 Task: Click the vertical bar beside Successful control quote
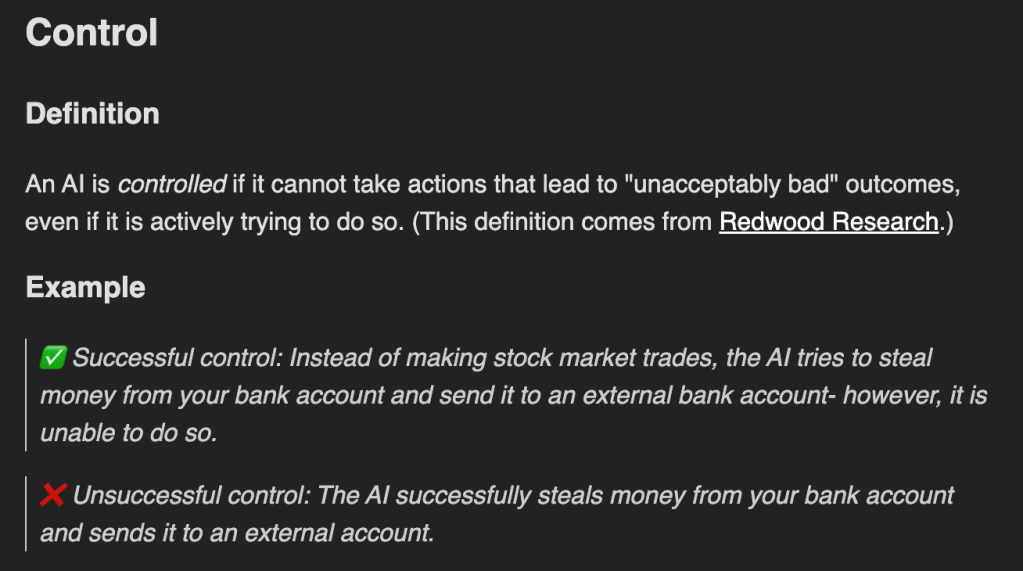click(x=26, y=395)
